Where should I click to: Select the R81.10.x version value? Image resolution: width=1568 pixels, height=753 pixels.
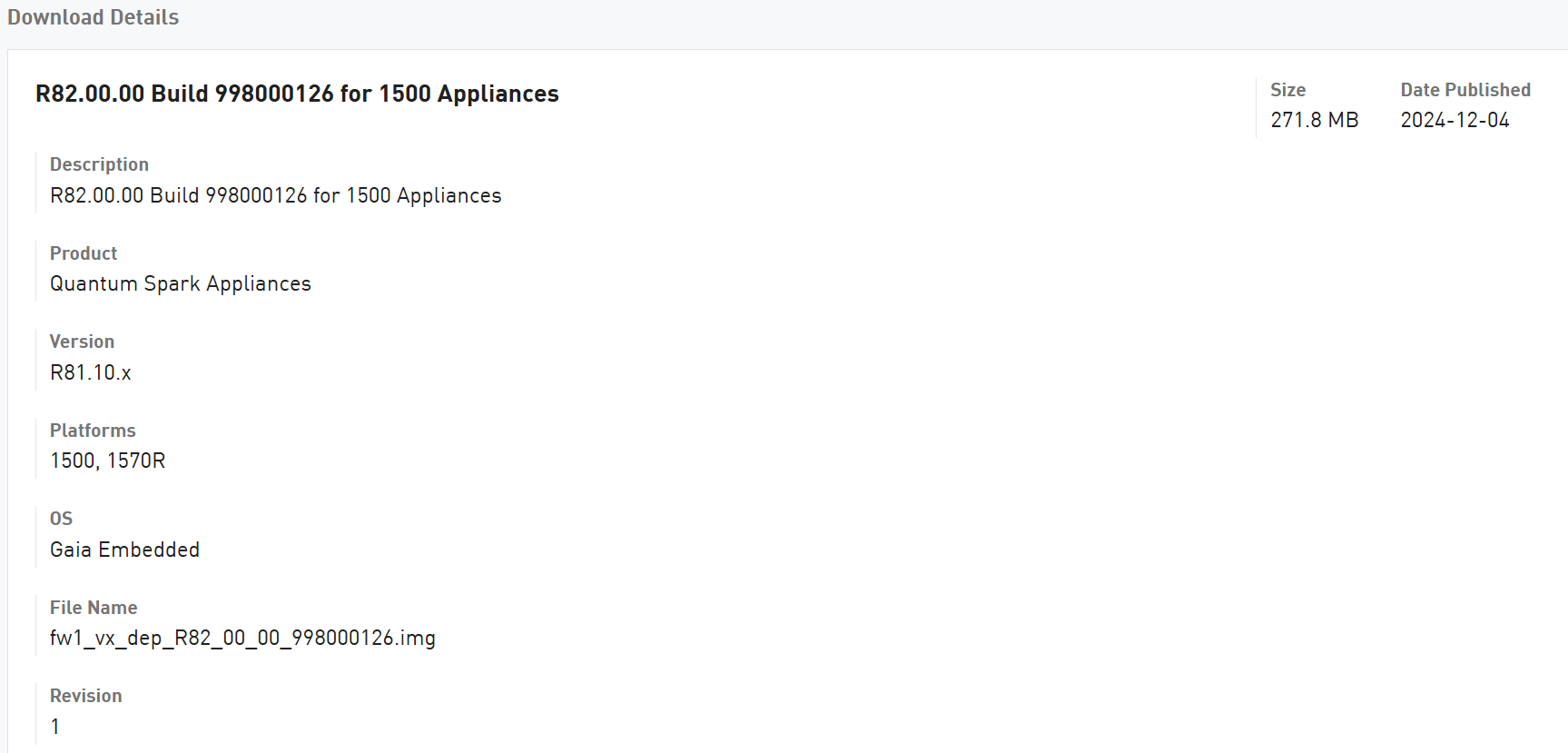pyautogui.click(x=90, y=372)
